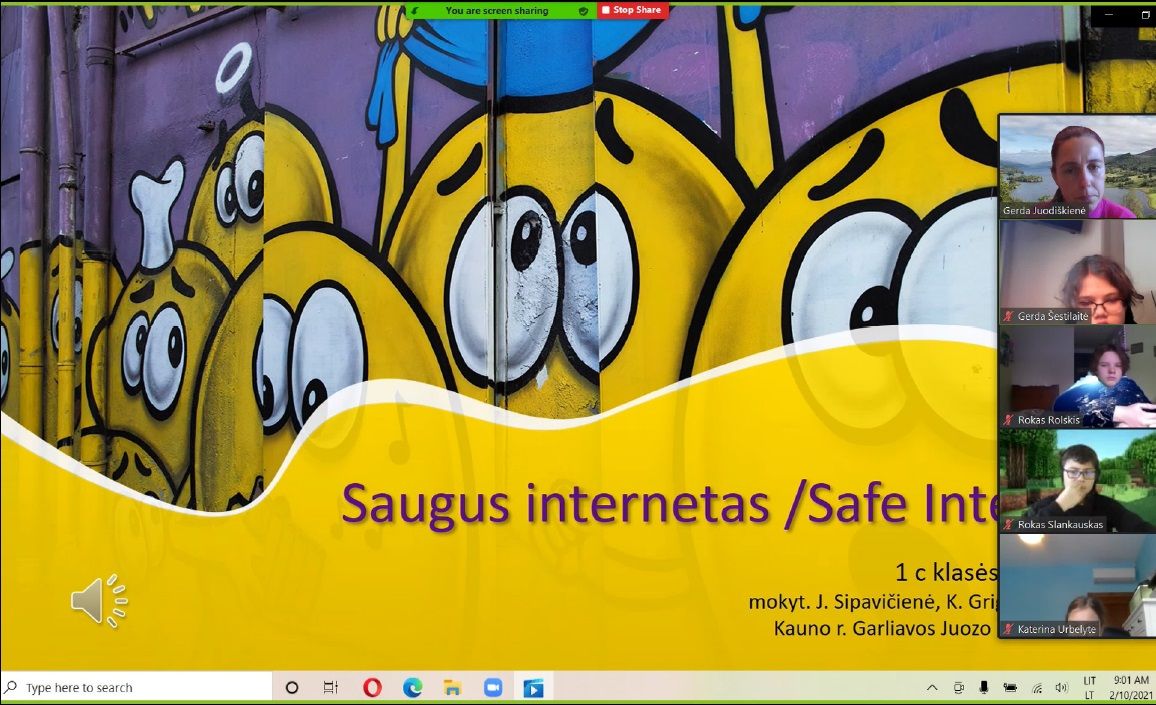Image resolution: width=1156 pixels, height=705 pixels.
Task: Click the volume icon in system tray
Action: click(1061, 687)
